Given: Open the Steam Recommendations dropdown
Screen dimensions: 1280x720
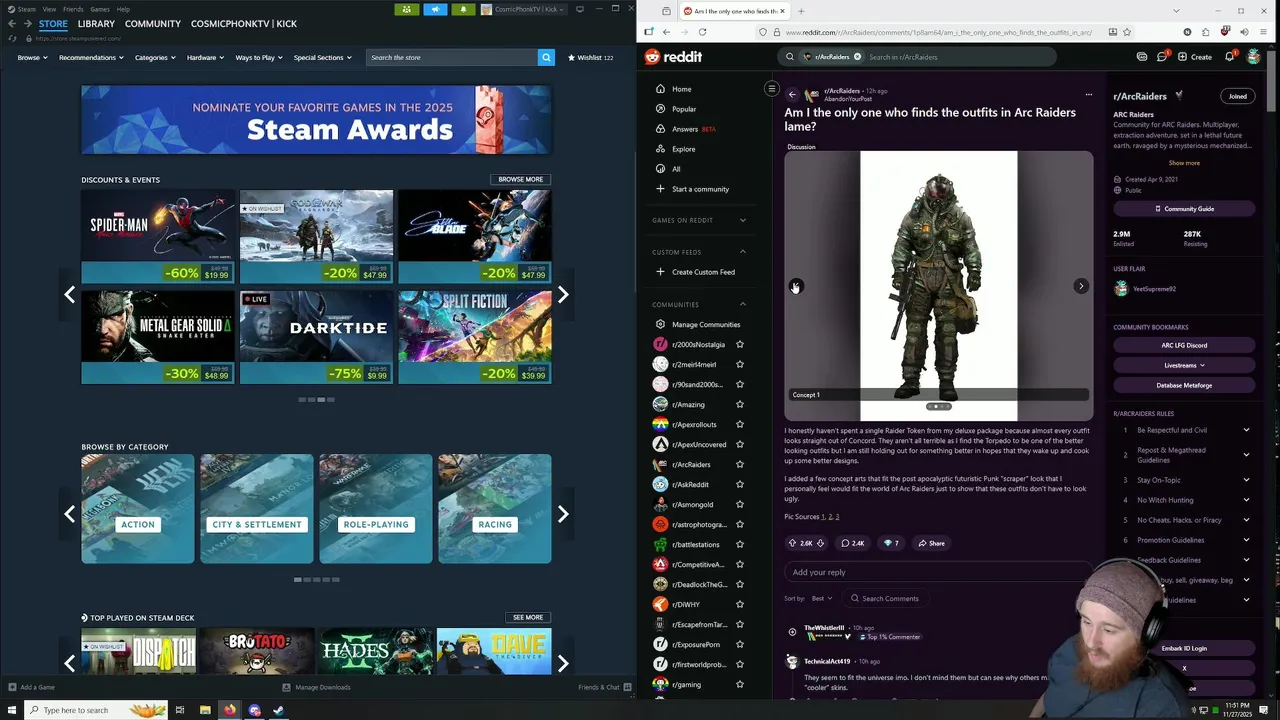Looking at the screenshot, I should point(91,57).
